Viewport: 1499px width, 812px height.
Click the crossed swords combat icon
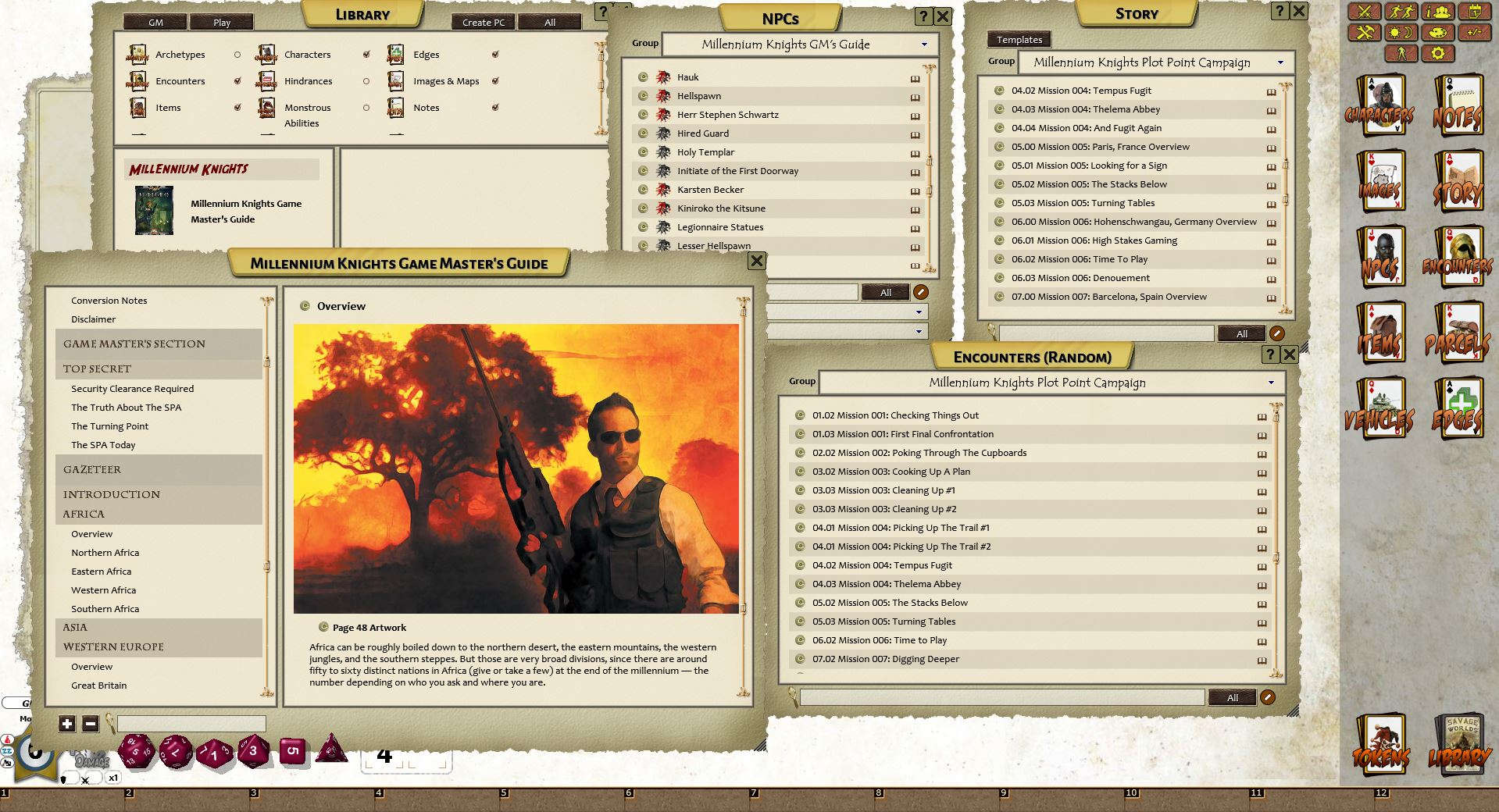(1365, 12)
